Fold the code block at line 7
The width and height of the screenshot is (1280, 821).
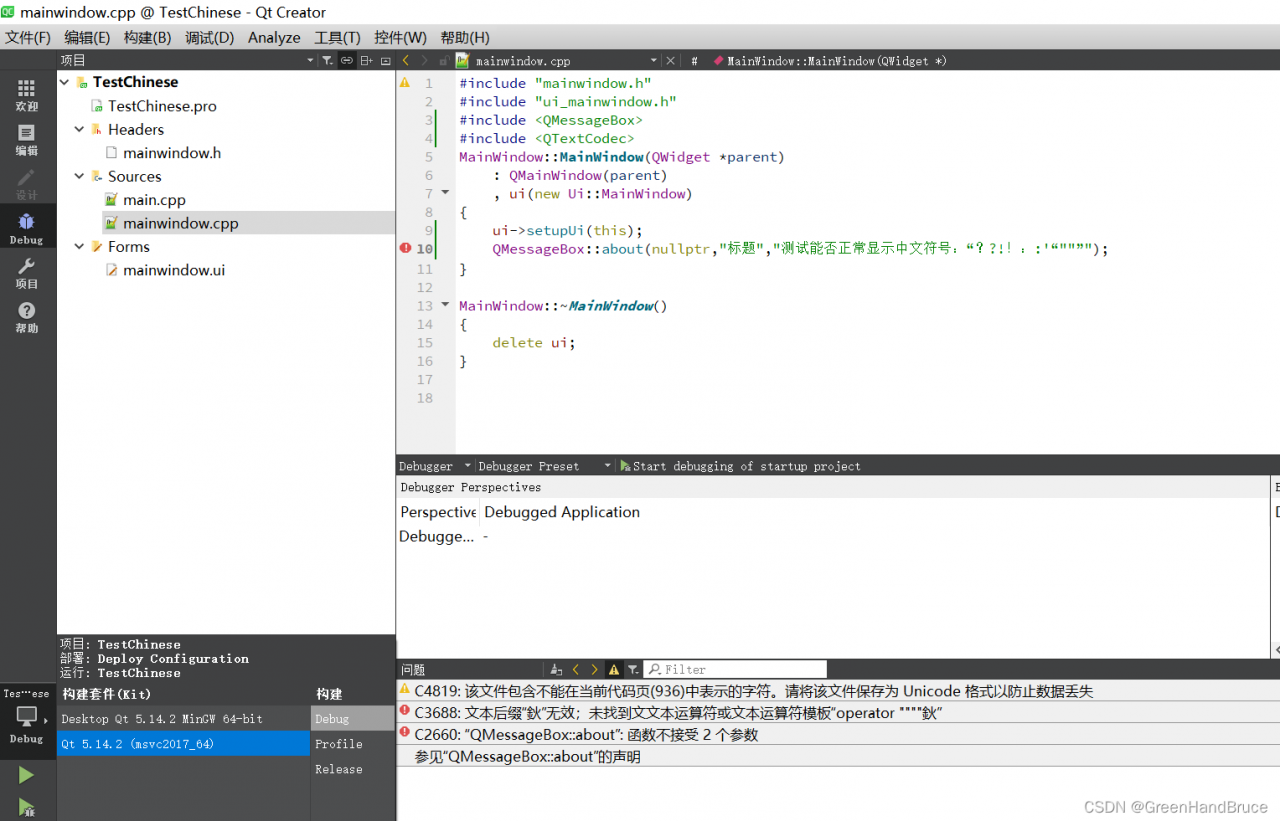tap(445, 193)
